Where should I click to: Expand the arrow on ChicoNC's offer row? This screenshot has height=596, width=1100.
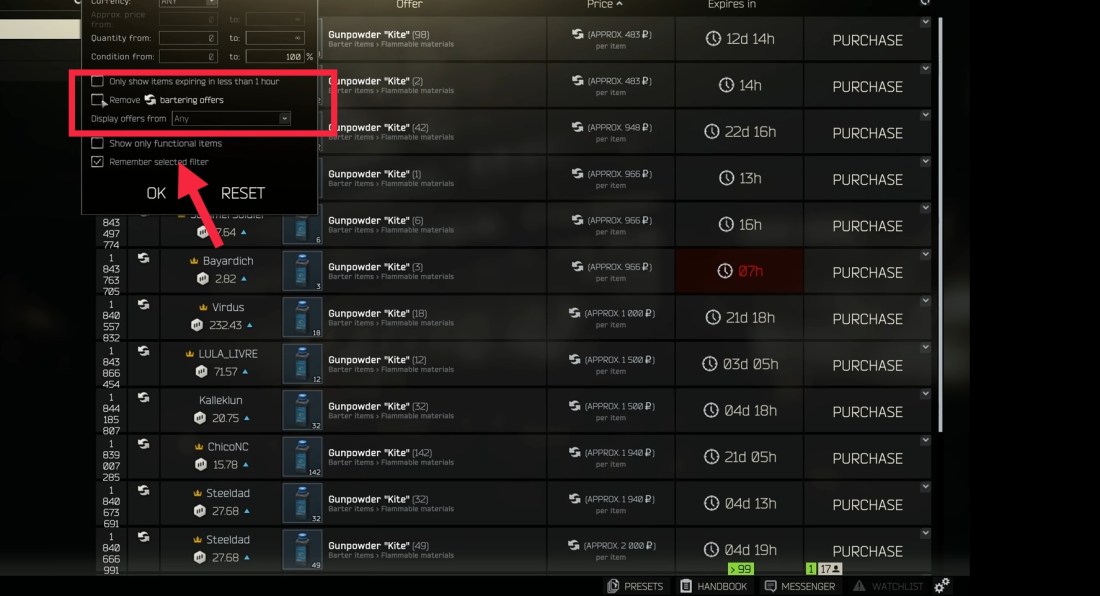click(925, 440)
